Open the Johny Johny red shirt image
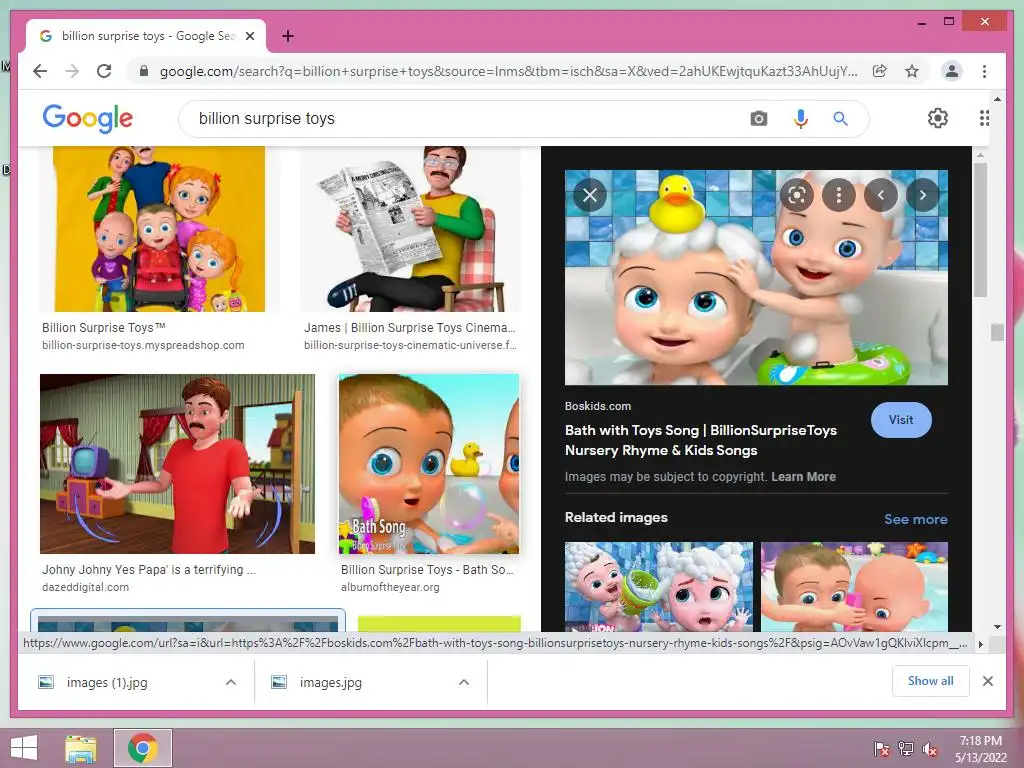The image size is (1024, 768). [x=177, y=464]
